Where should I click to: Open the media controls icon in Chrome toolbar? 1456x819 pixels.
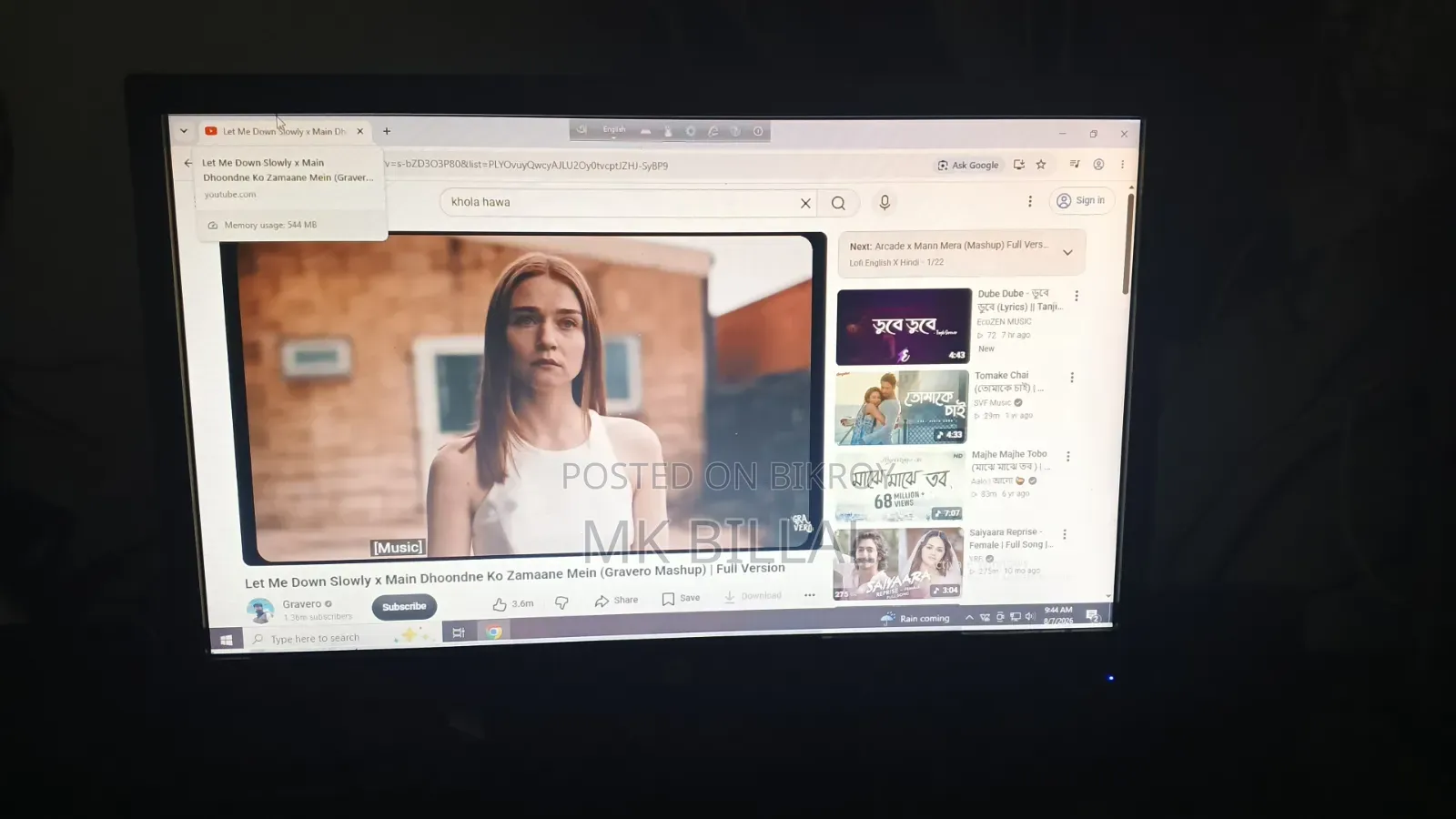pos(1075,165)
